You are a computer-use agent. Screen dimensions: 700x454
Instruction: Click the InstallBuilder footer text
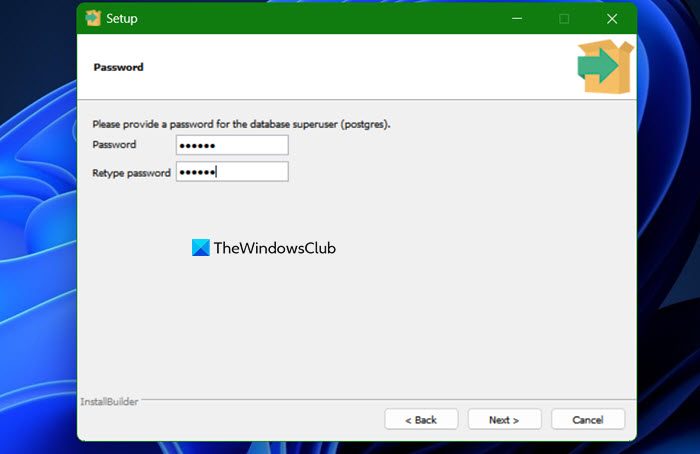point(109,402)
